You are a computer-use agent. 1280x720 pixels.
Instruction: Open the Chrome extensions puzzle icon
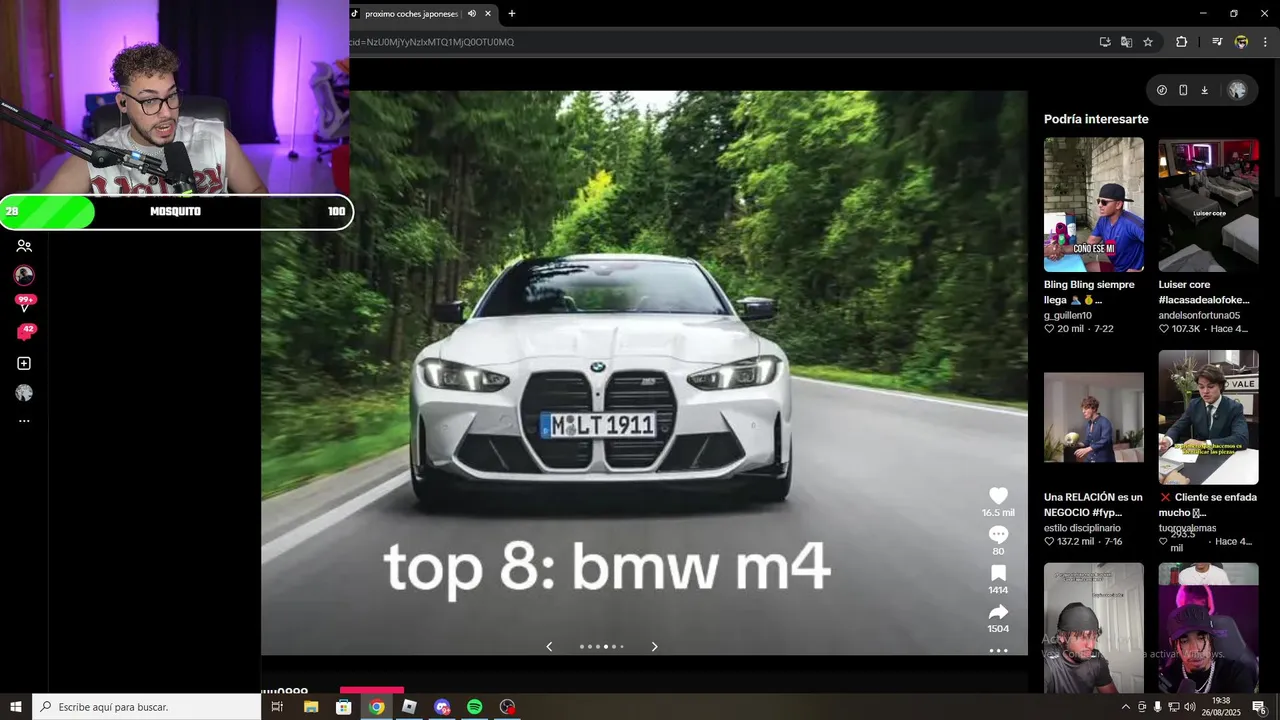click(x=1181, y=42)
